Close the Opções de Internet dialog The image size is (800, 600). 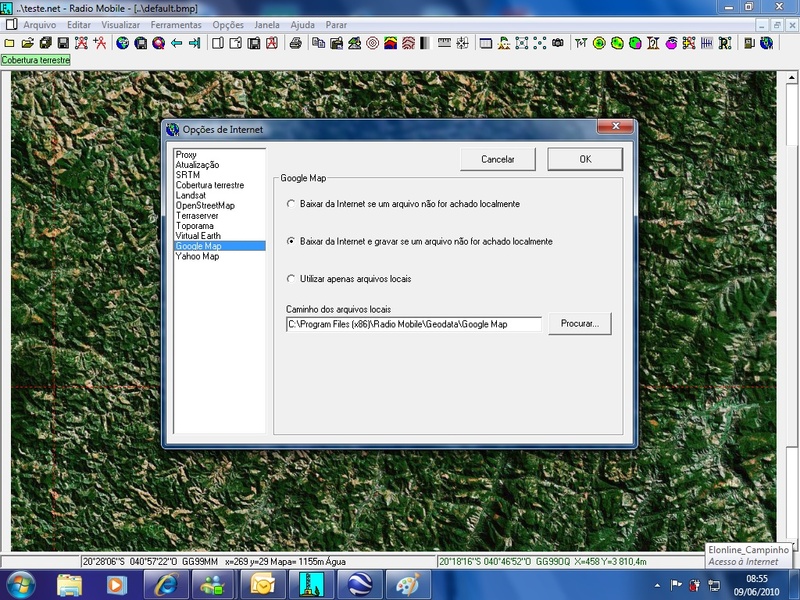(x=615, y=126)
